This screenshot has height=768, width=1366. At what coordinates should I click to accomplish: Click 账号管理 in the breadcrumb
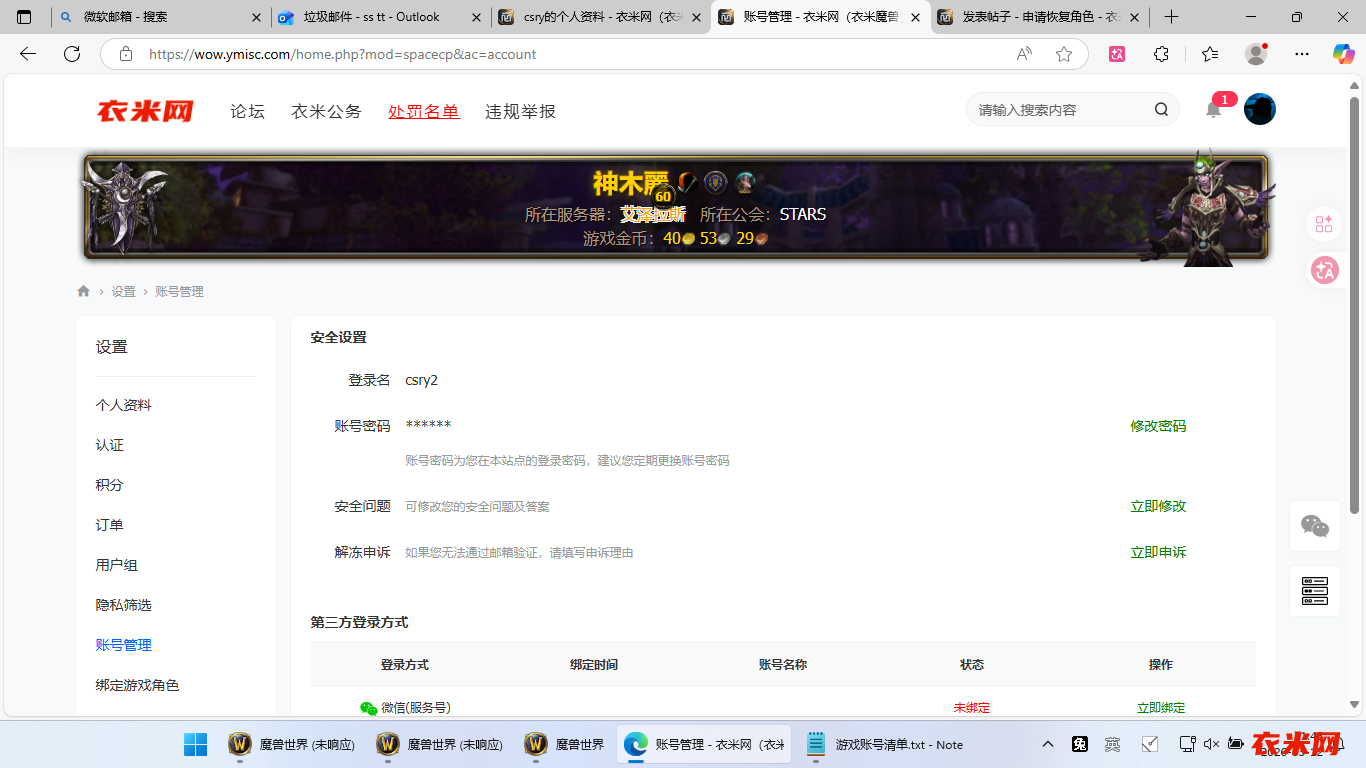179,292
